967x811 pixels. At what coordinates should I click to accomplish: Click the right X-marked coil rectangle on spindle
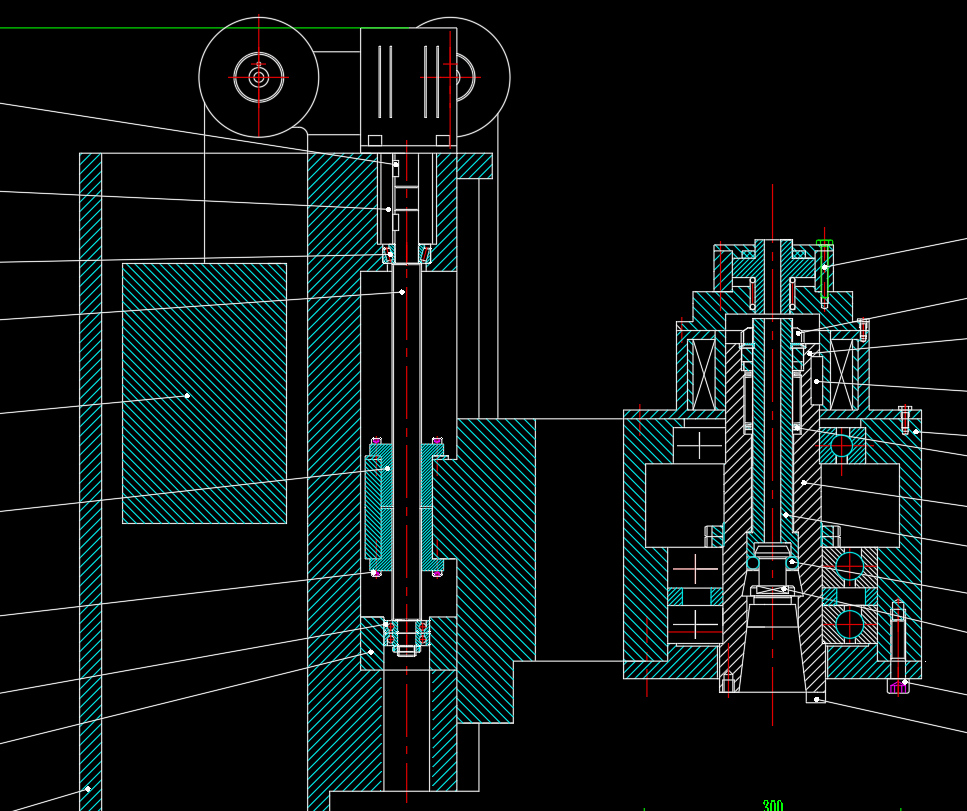[842, 373]
